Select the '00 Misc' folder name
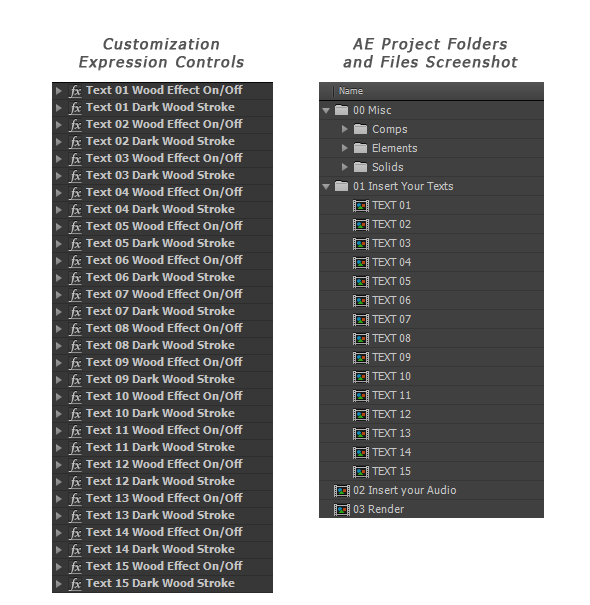 (372, 110)
